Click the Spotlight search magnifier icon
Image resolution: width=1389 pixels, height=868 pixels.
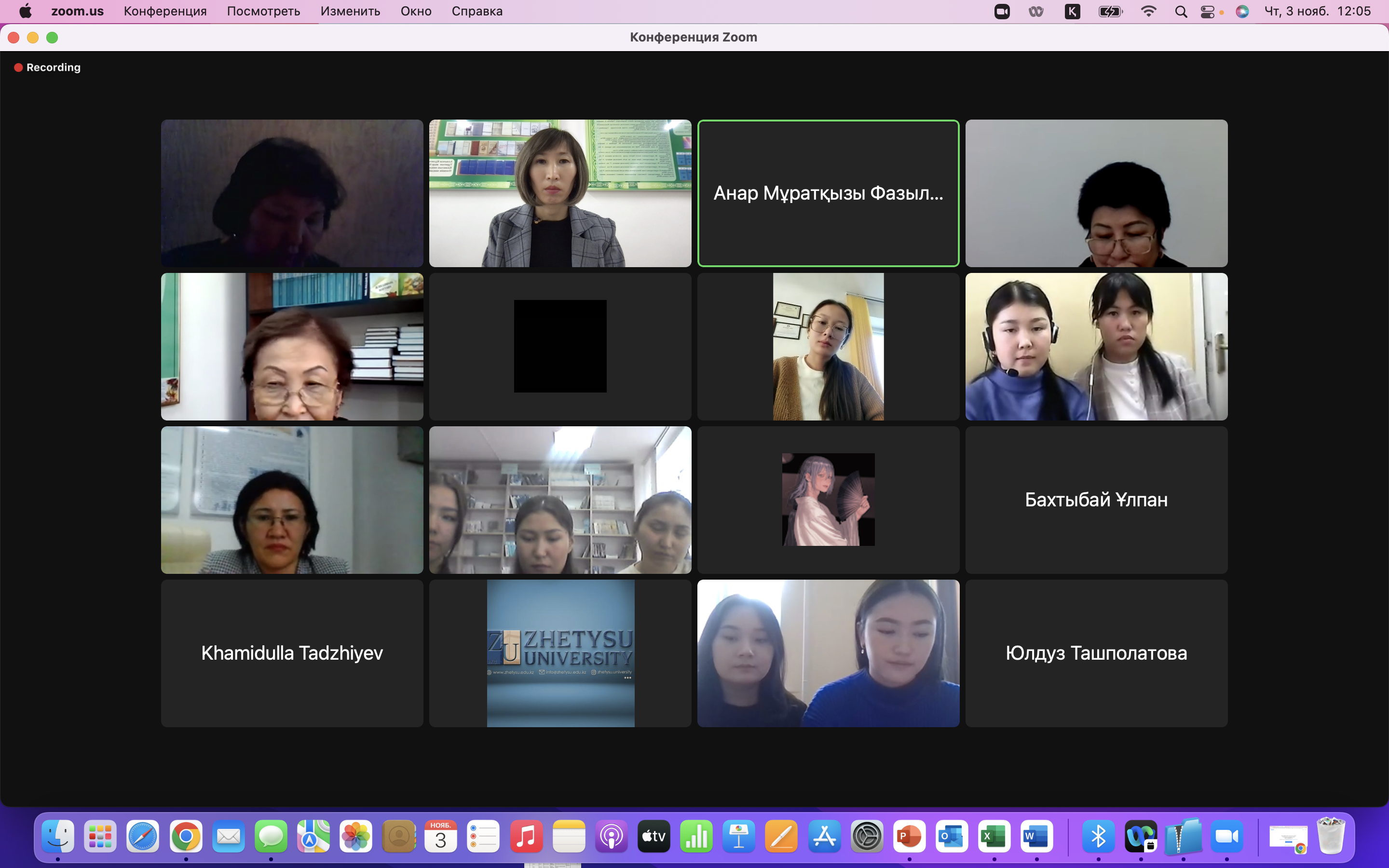point(1181,12)
